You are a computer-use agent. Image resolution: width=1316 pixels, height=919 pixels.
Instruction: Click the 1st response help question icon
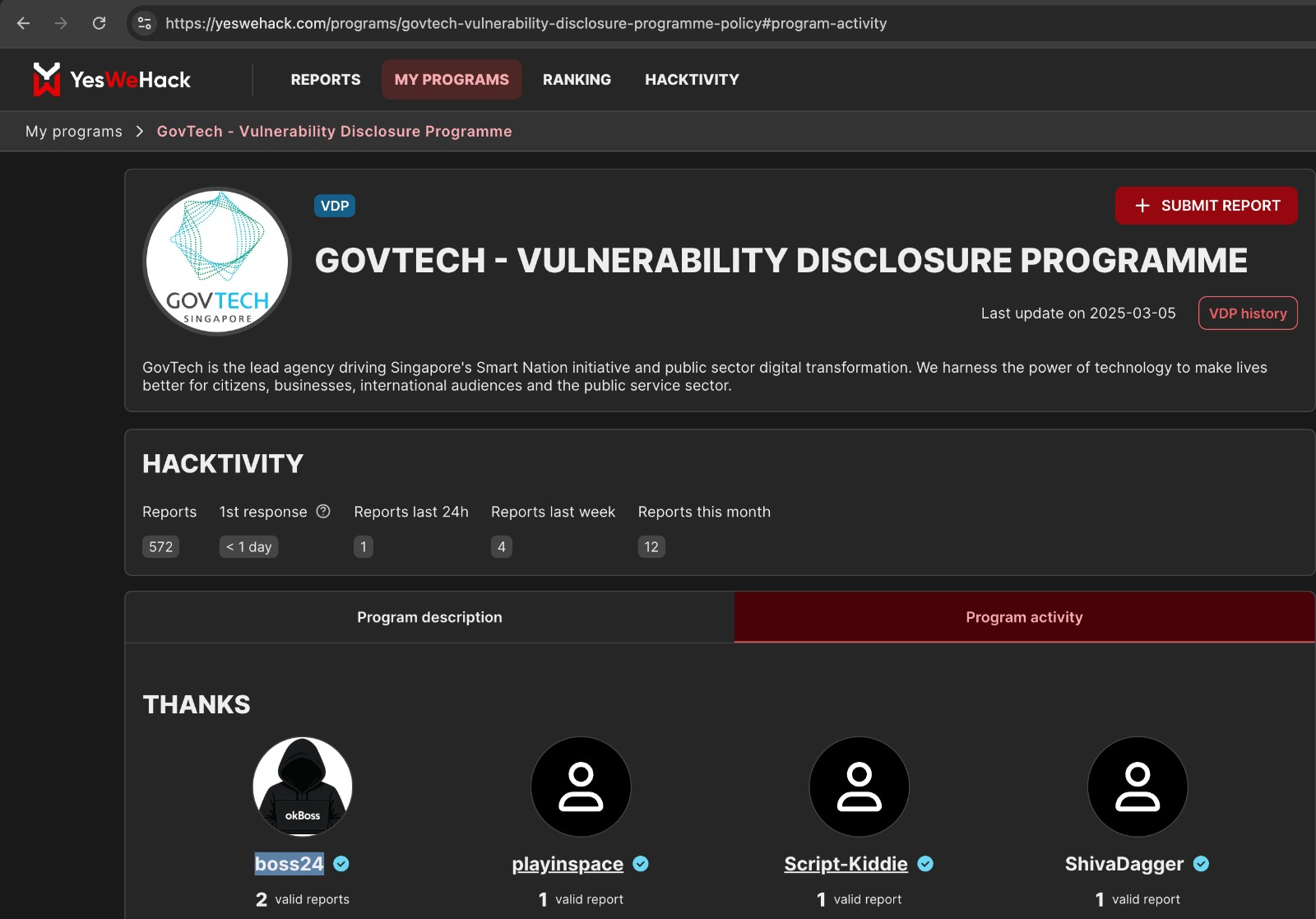pos(323,511)
